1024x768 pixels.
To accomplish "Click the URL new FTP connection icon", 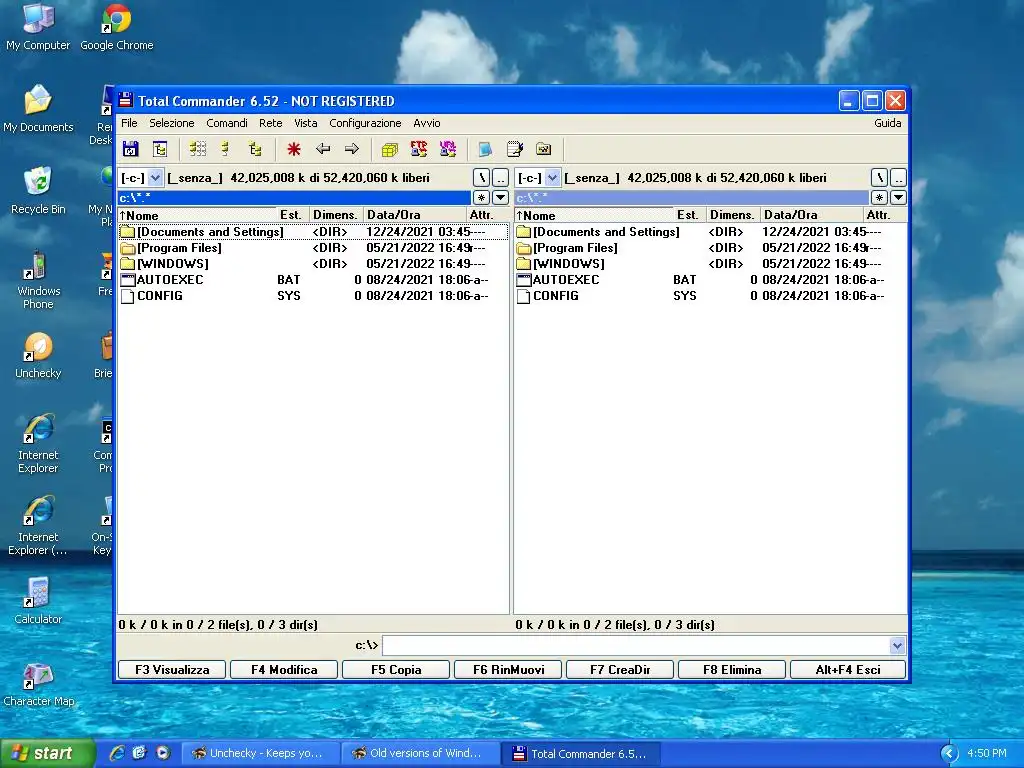I will pos(448,149).
